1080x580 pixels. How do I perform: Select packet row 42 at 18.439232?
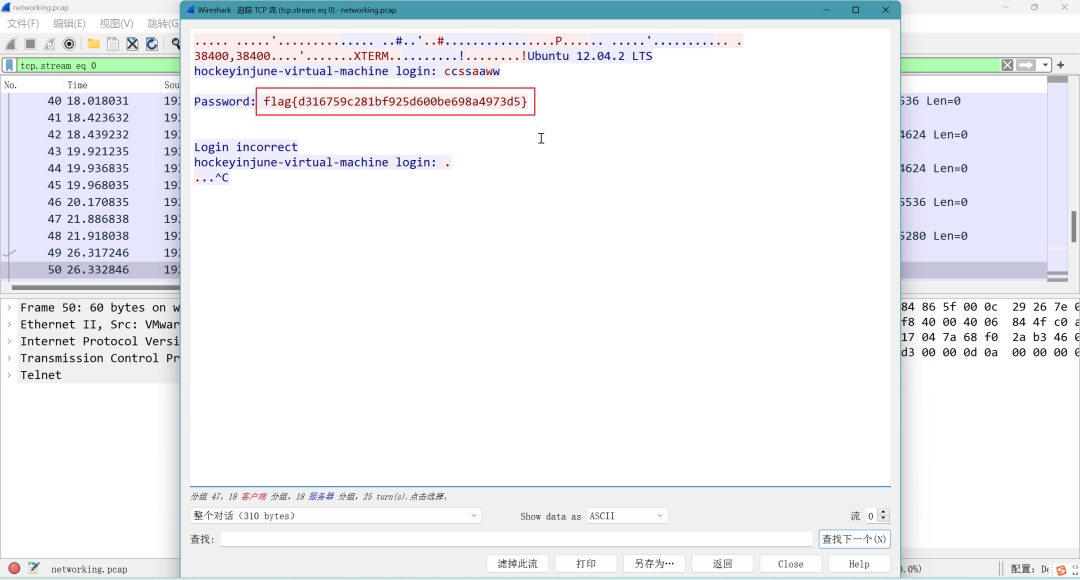[x=90, y=134]
